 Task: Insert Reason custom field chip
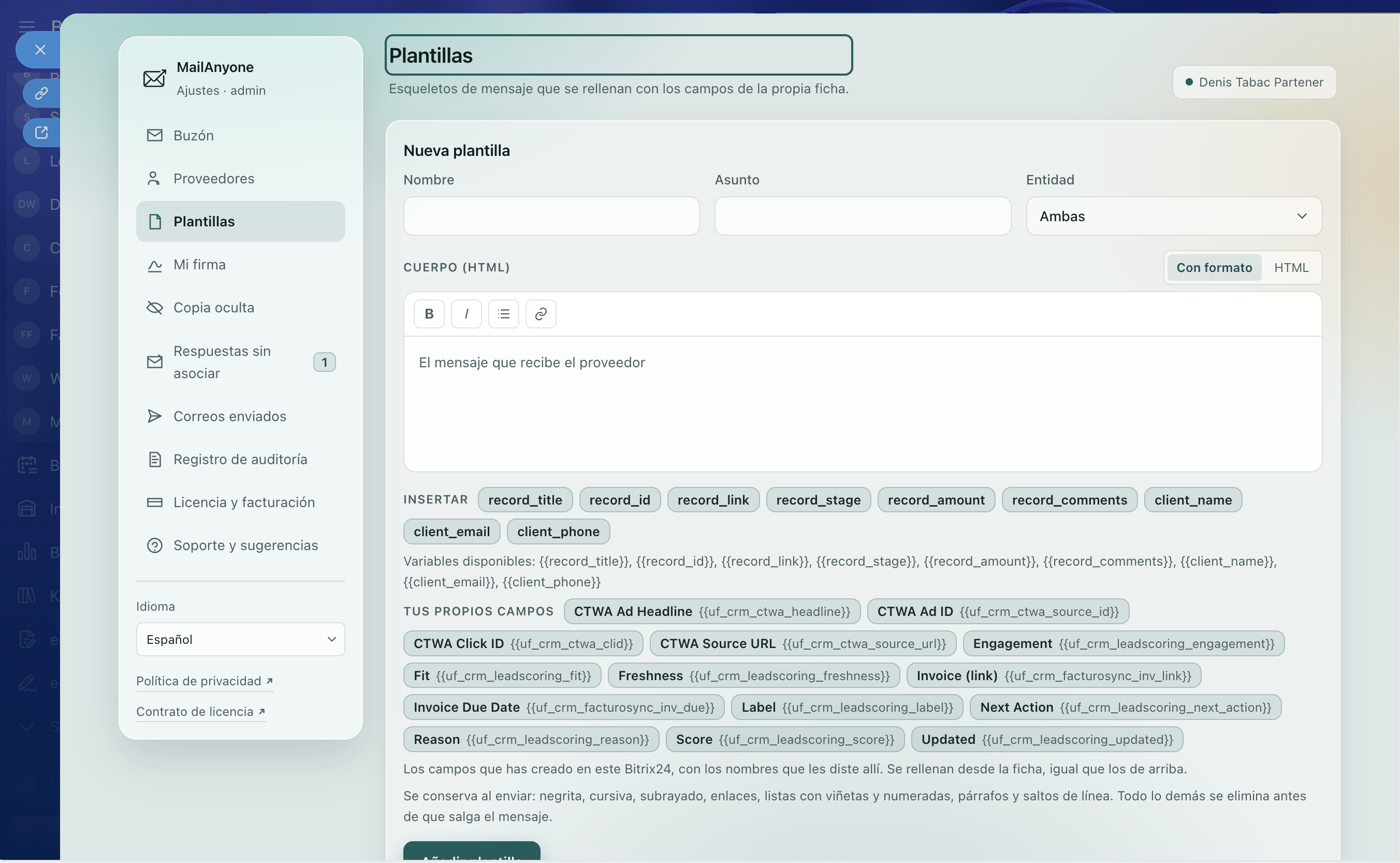(531, 739)
